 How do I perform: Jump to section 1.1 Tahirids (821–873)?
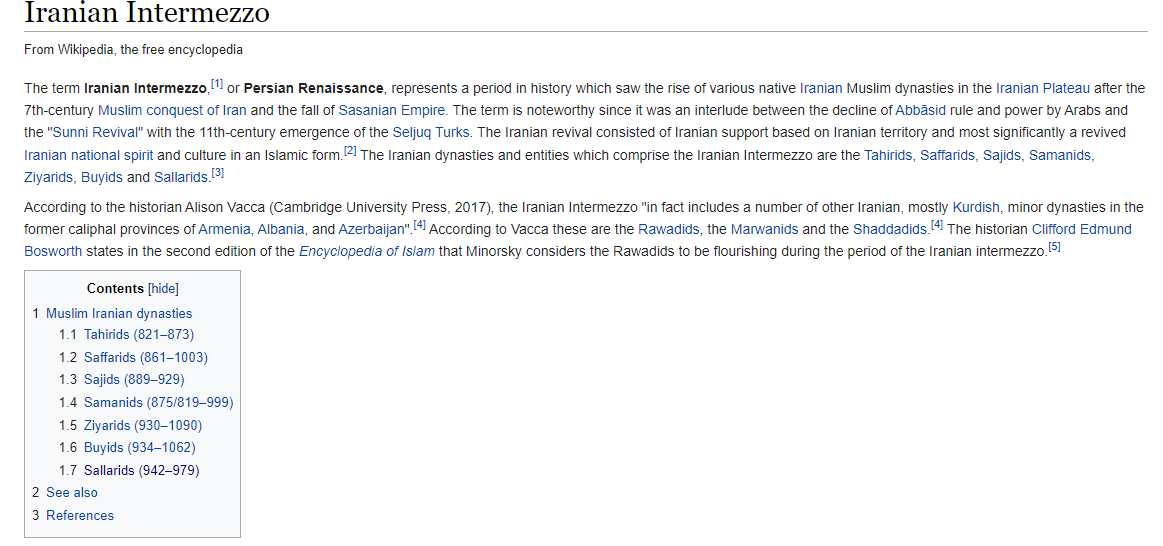tap(139, 334)
